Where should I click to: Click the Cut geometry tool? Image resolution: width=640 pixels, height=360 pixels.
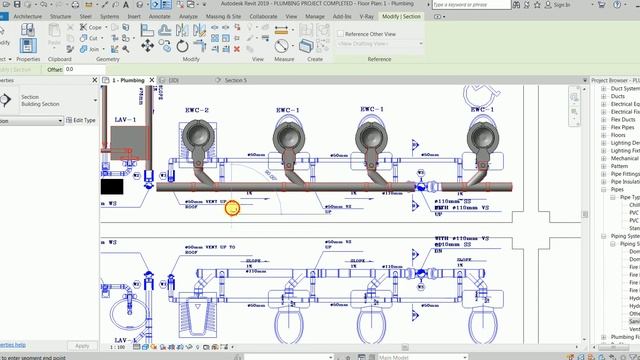[x=89, y=38]
